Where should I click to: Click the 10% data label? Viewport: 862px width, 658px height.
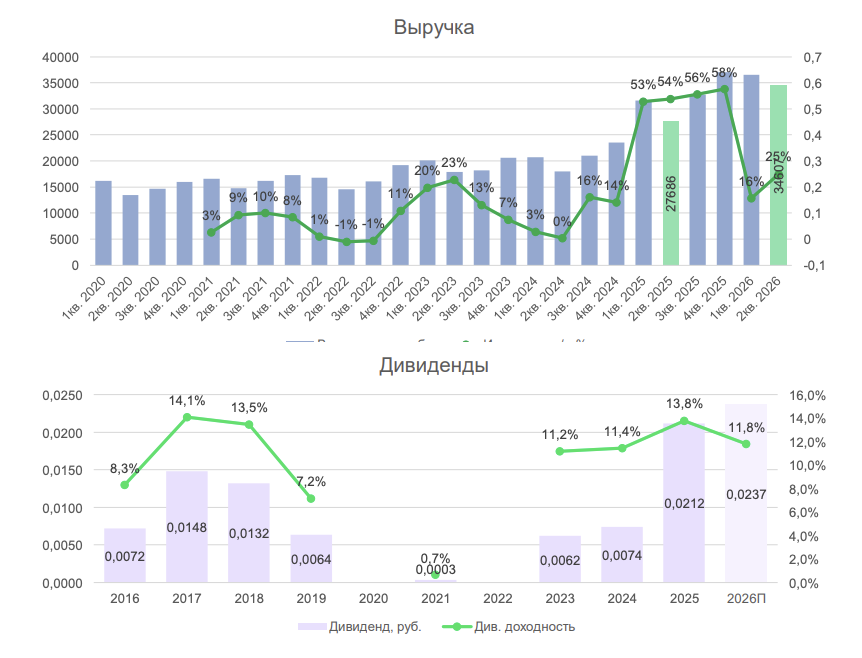265,196
